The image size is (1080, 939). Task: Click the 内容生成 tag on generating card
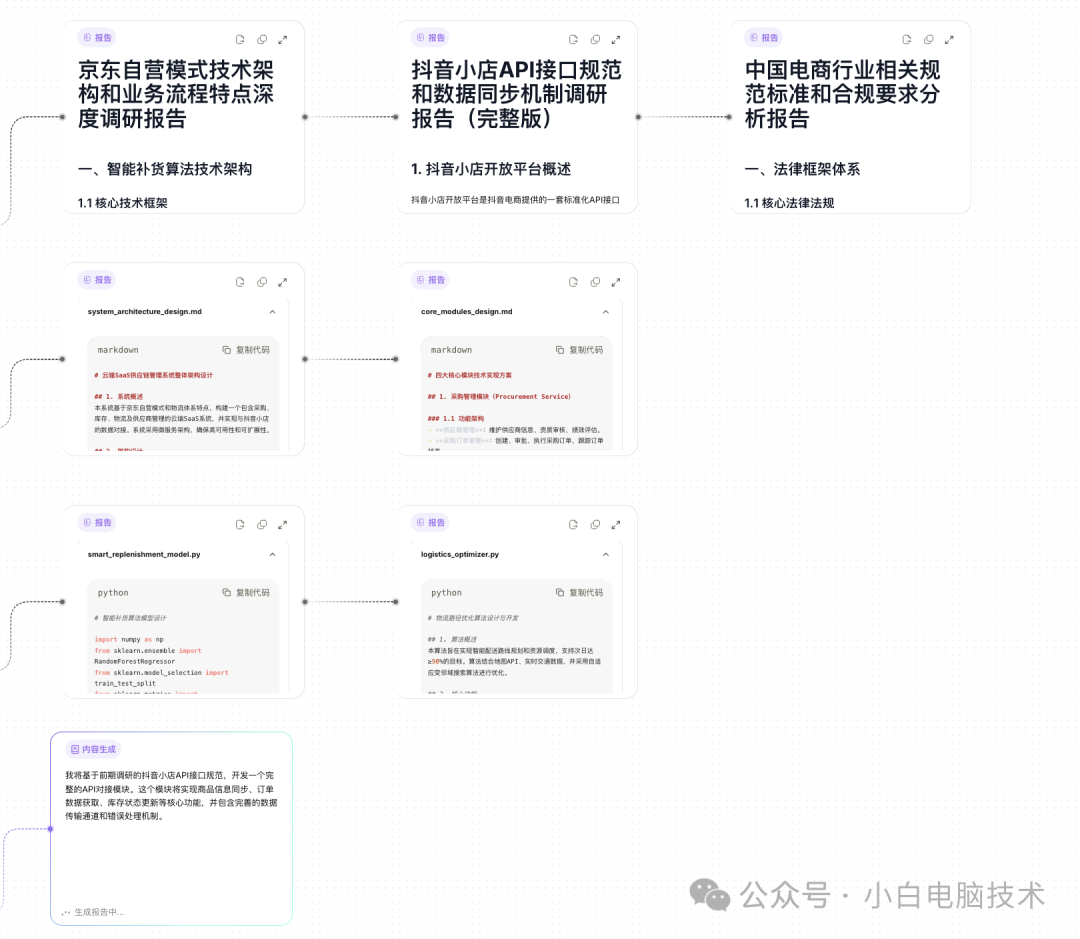click(94, 750)
